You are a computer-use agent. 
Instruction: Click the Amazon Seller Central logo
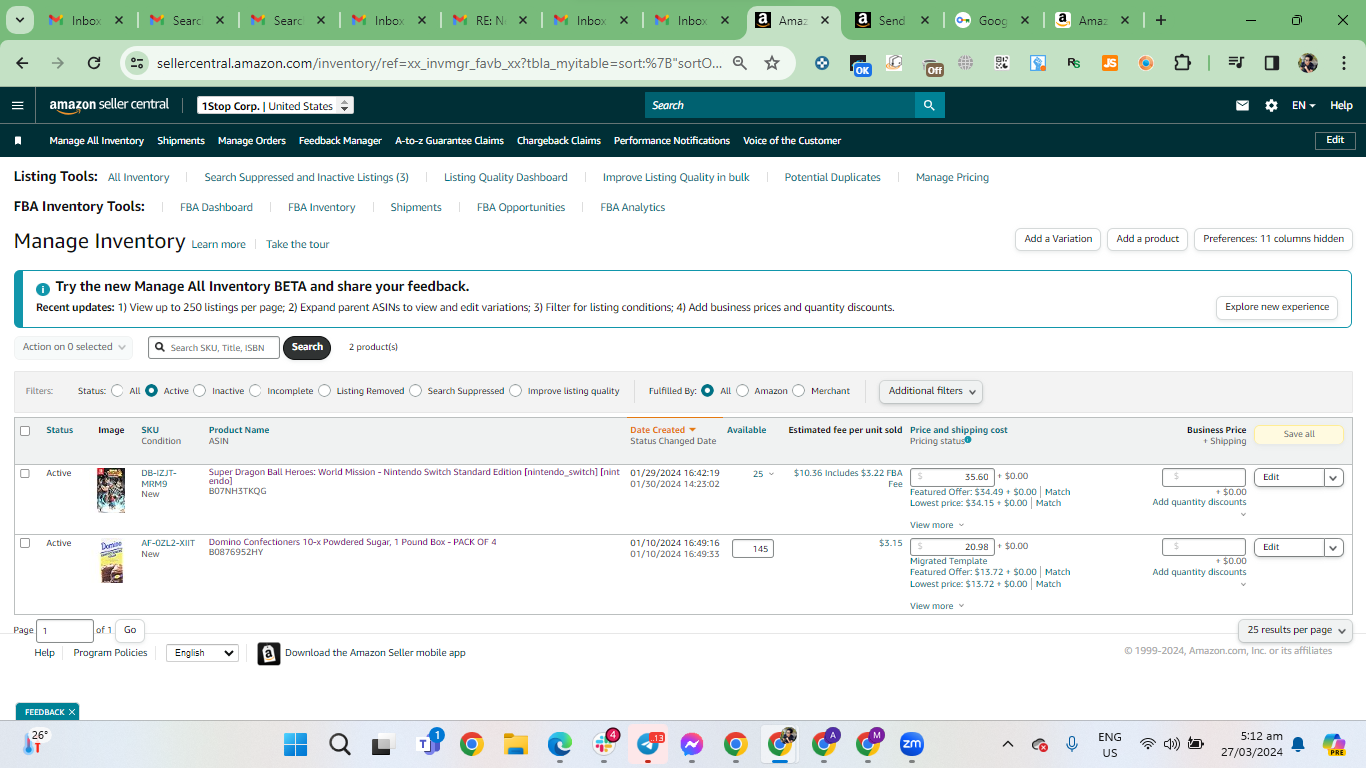tap(109, 105)
